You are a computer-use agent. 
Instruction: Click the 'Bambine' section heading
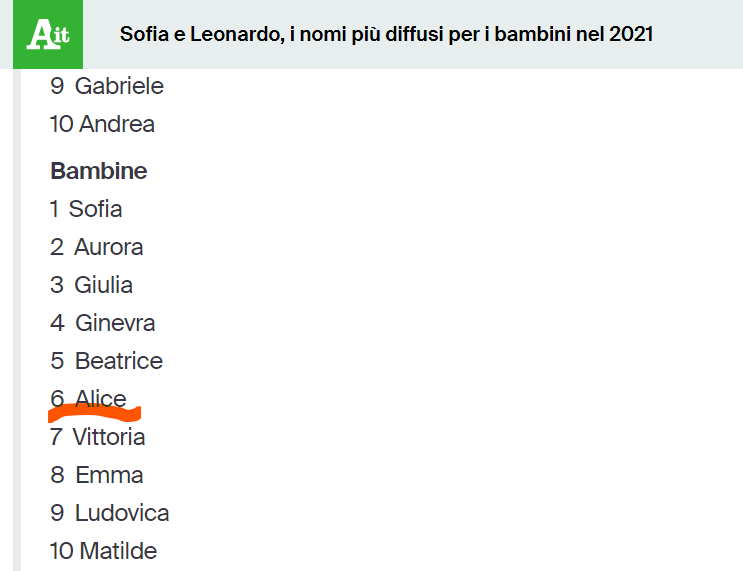coord(99,171)
